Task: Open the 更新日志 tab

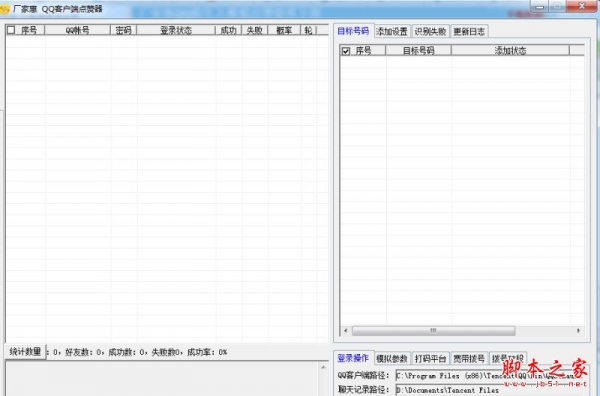Action: tap(469, 31)
